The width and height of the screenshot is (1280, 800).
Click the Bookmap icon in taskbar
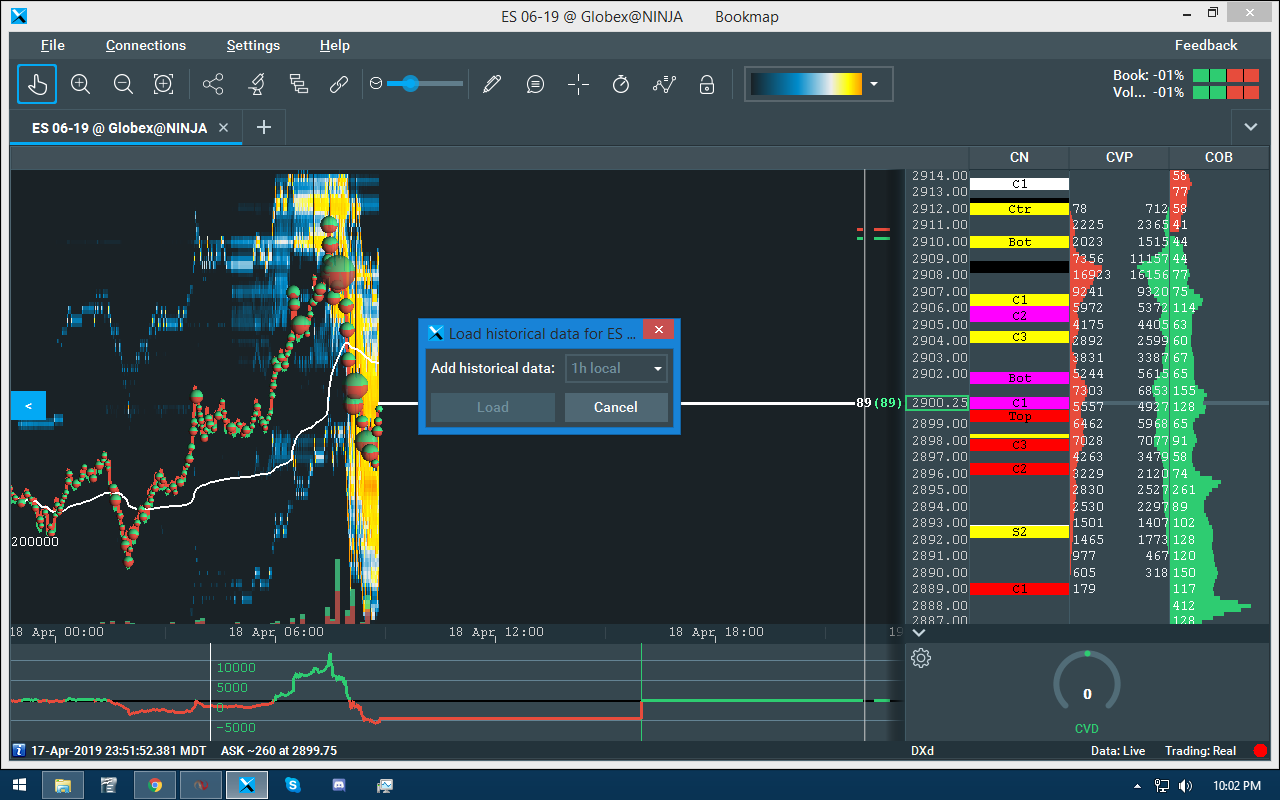coord(247,785)
